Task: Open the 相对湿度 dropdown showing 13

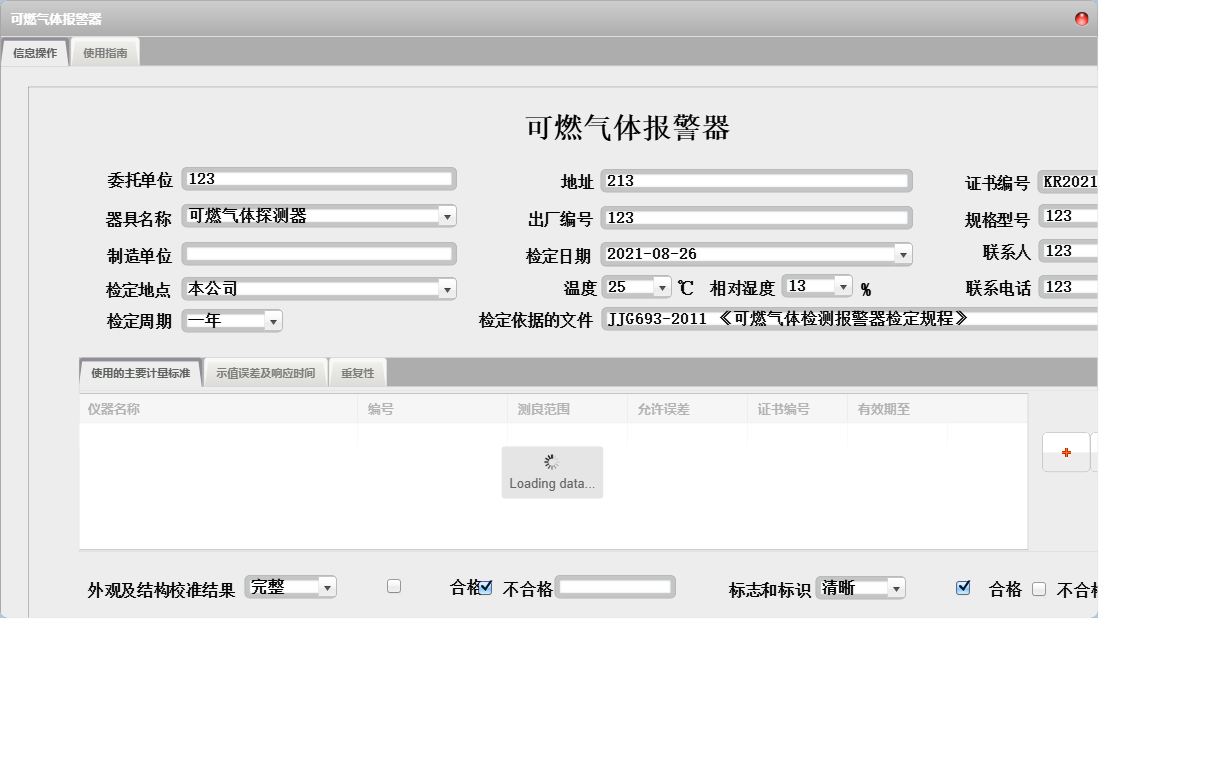Action: [841, 287]
